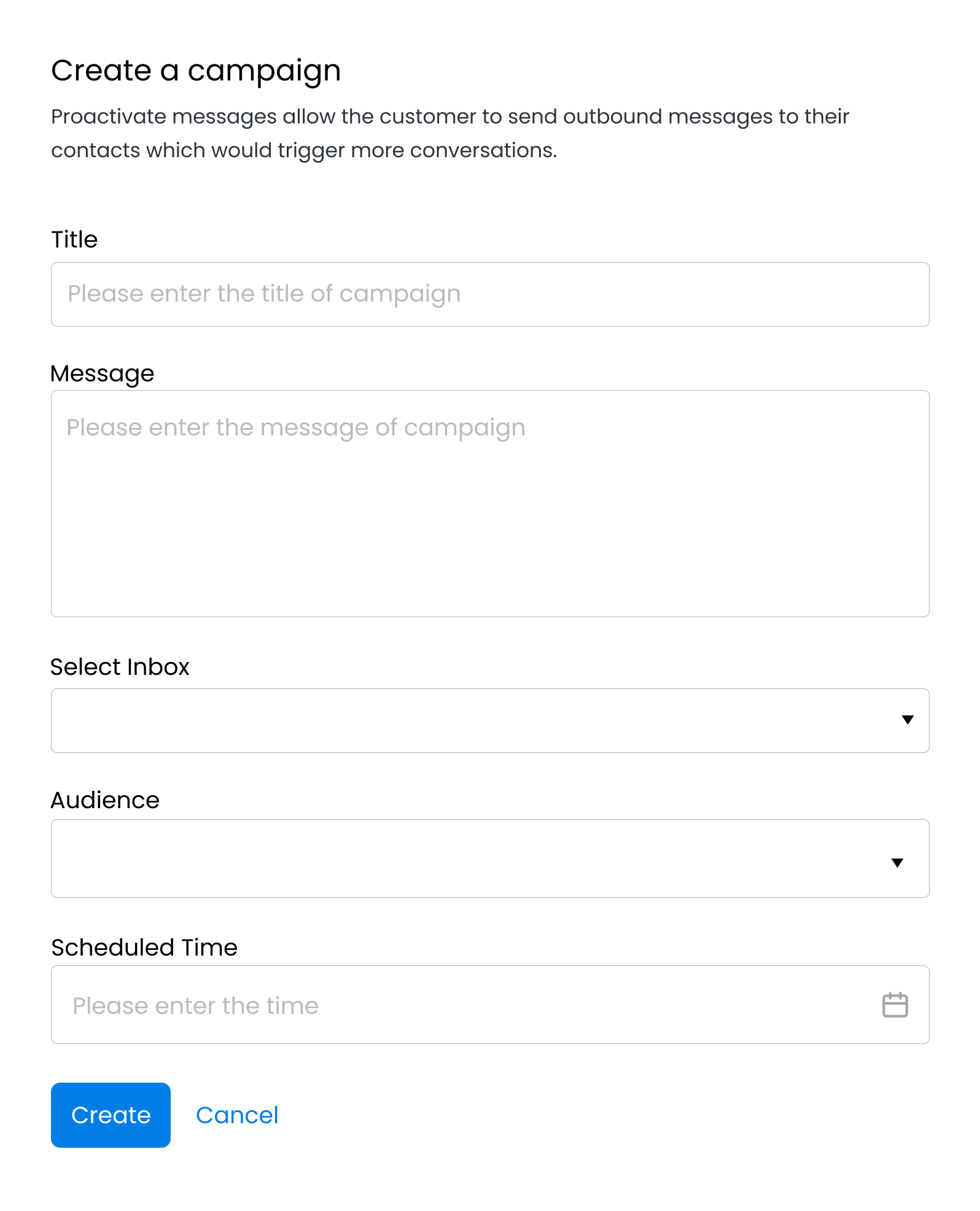Click the 'Select Inbox' label
This screenshot has width=980, height=1211.
[x=120, y=667]
